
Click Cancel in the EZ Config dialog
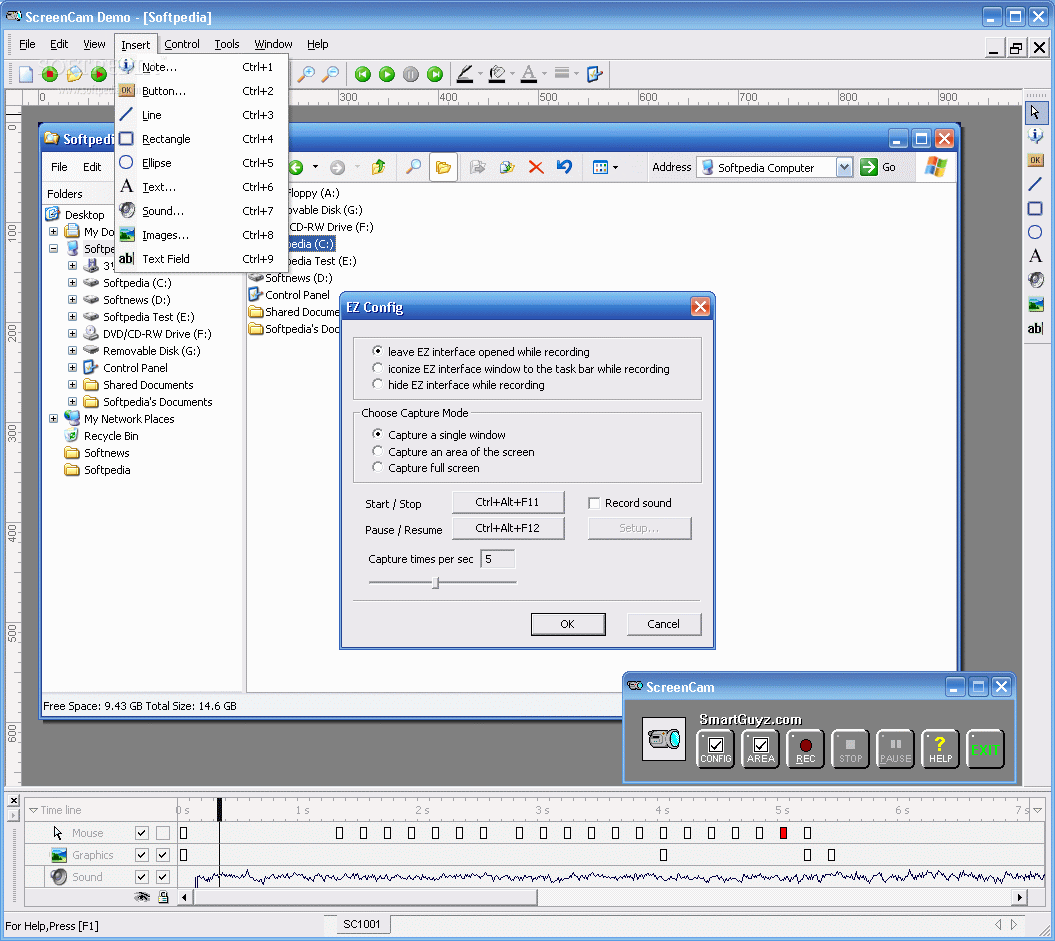(x=663, y=624)
